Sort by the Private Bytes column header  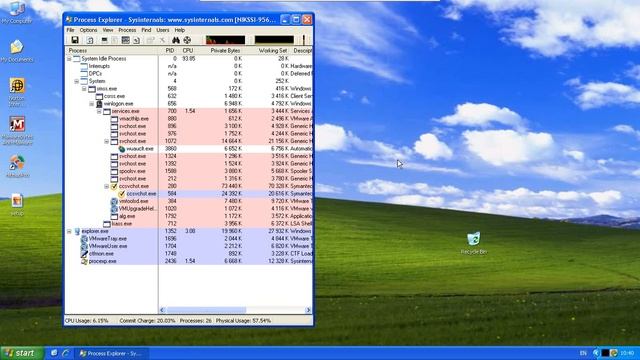pyautogui.click(x=221, y=51)
